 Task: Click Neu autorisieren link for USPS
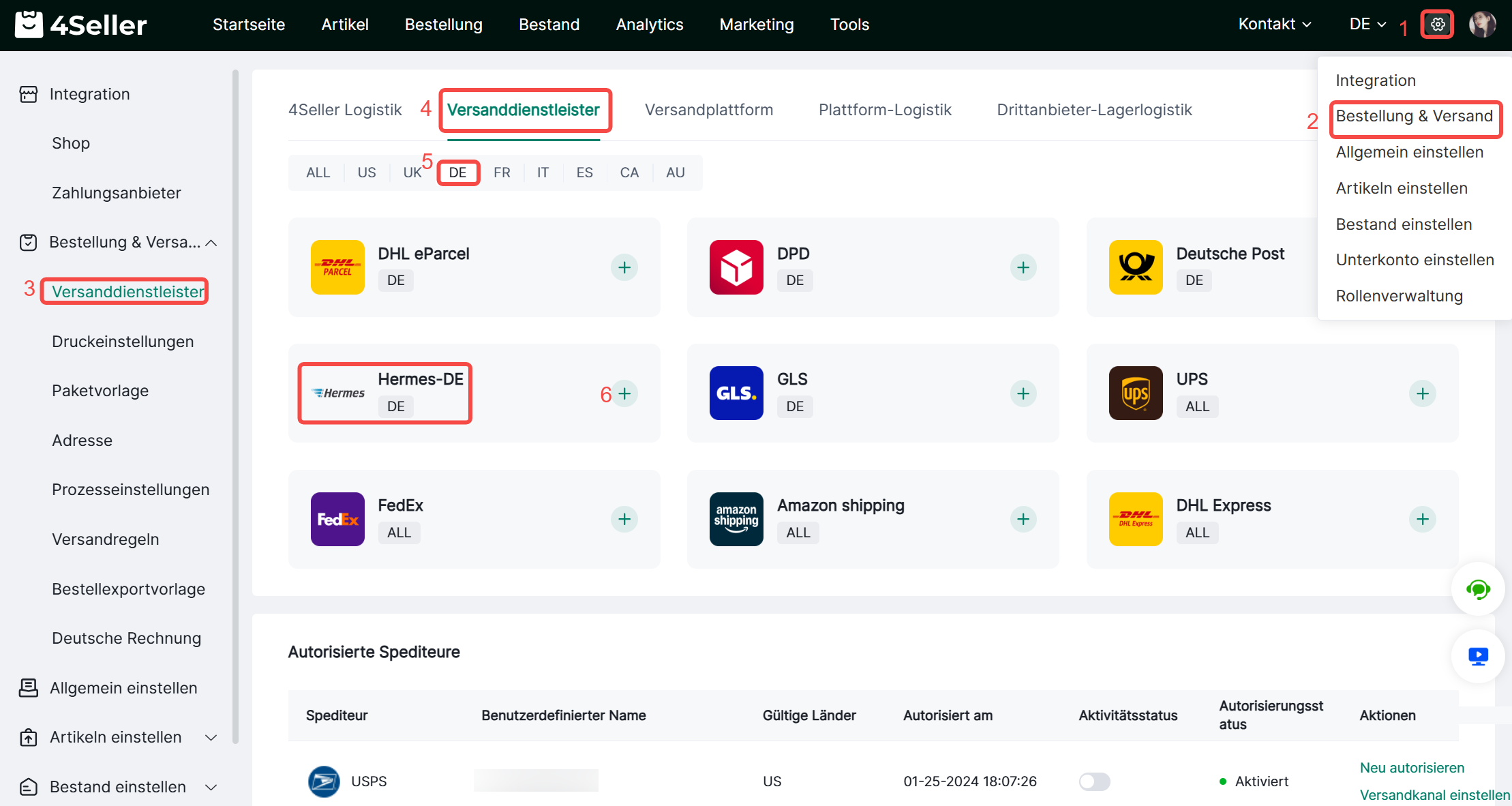1412,768
